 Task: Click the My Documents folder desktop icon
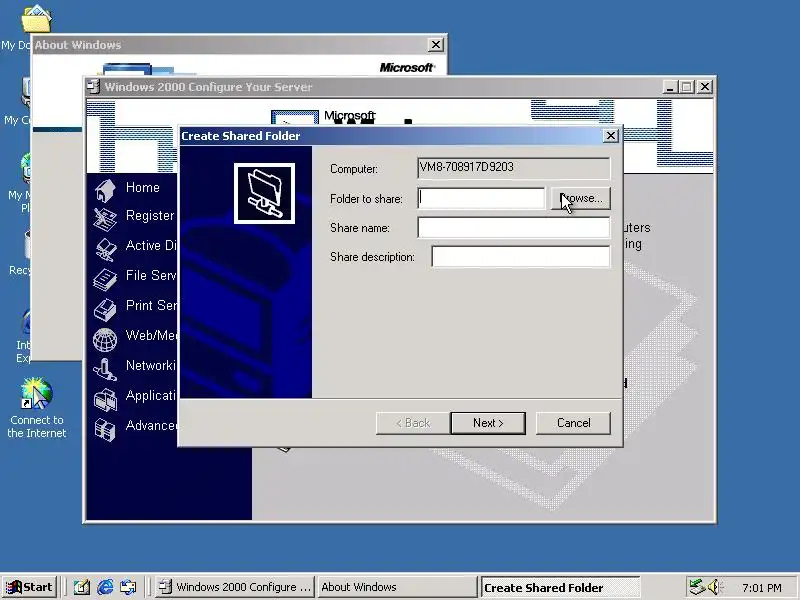pos(36,18)
